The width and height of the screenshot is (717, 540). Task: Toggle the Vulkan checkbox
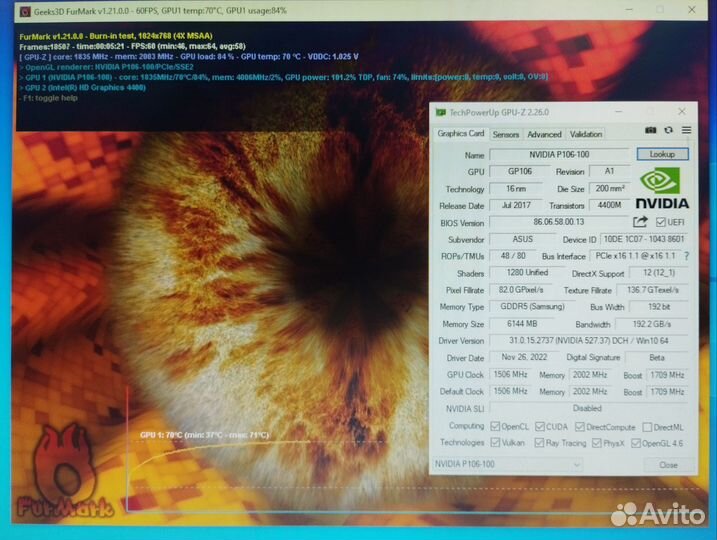495,443
